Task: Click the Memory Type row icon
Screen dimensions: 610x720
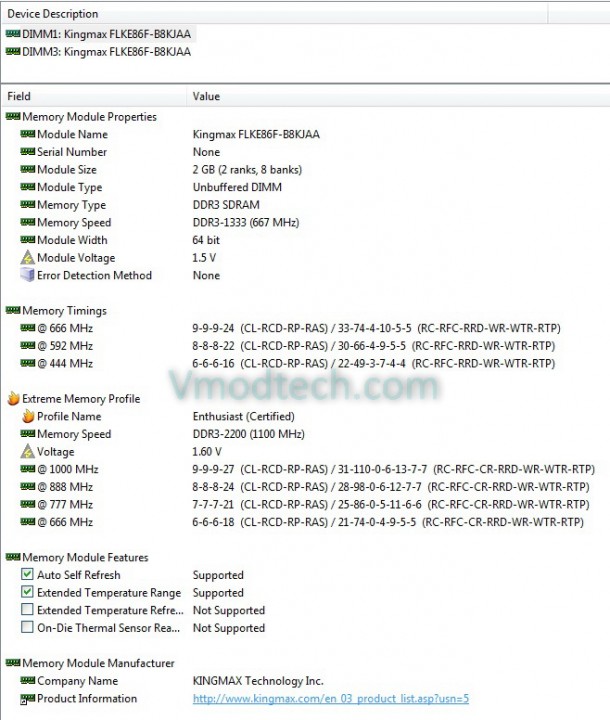Action: (28, 204)
